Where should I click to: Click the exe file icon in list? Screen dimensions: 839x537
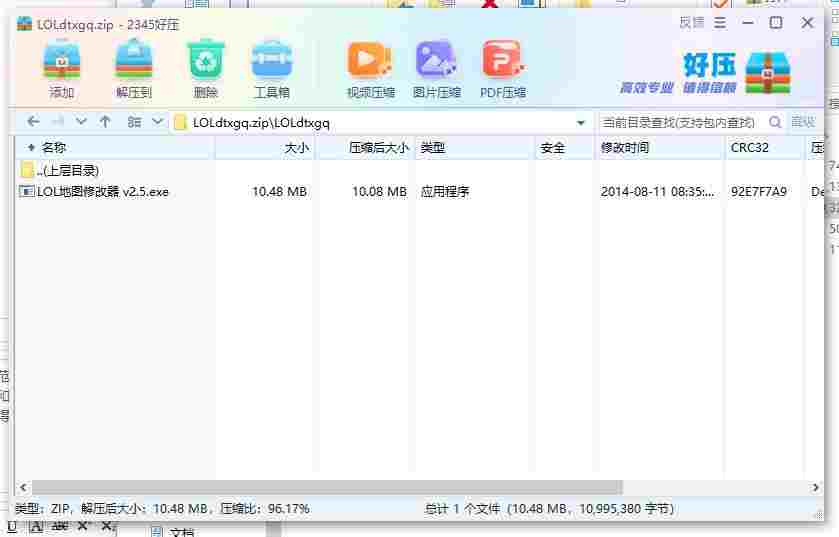pyautogui.click(x=27, y=191)
